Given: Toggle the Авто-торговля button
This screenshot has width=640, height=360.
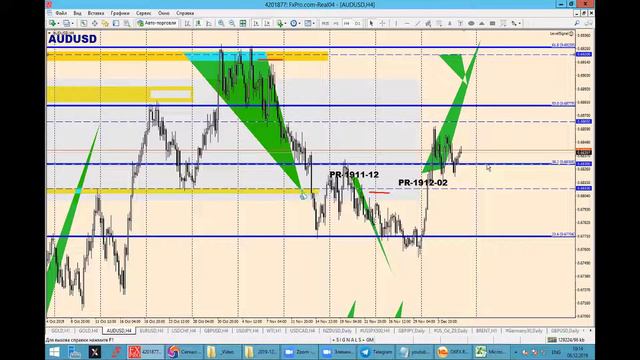Looking at the screenshot, I should click(x=157, y=23).
